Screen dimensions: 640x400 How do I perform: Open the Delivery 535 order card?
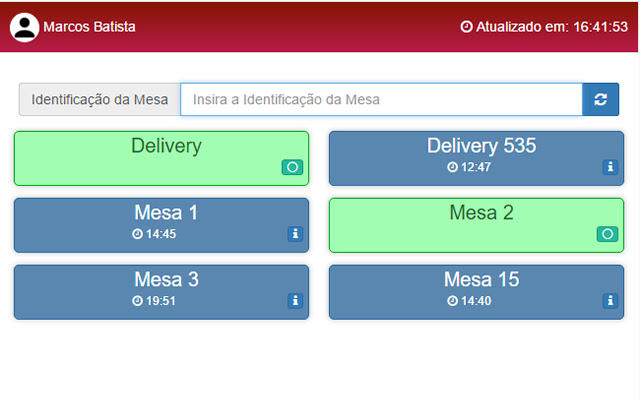(476, 148)
